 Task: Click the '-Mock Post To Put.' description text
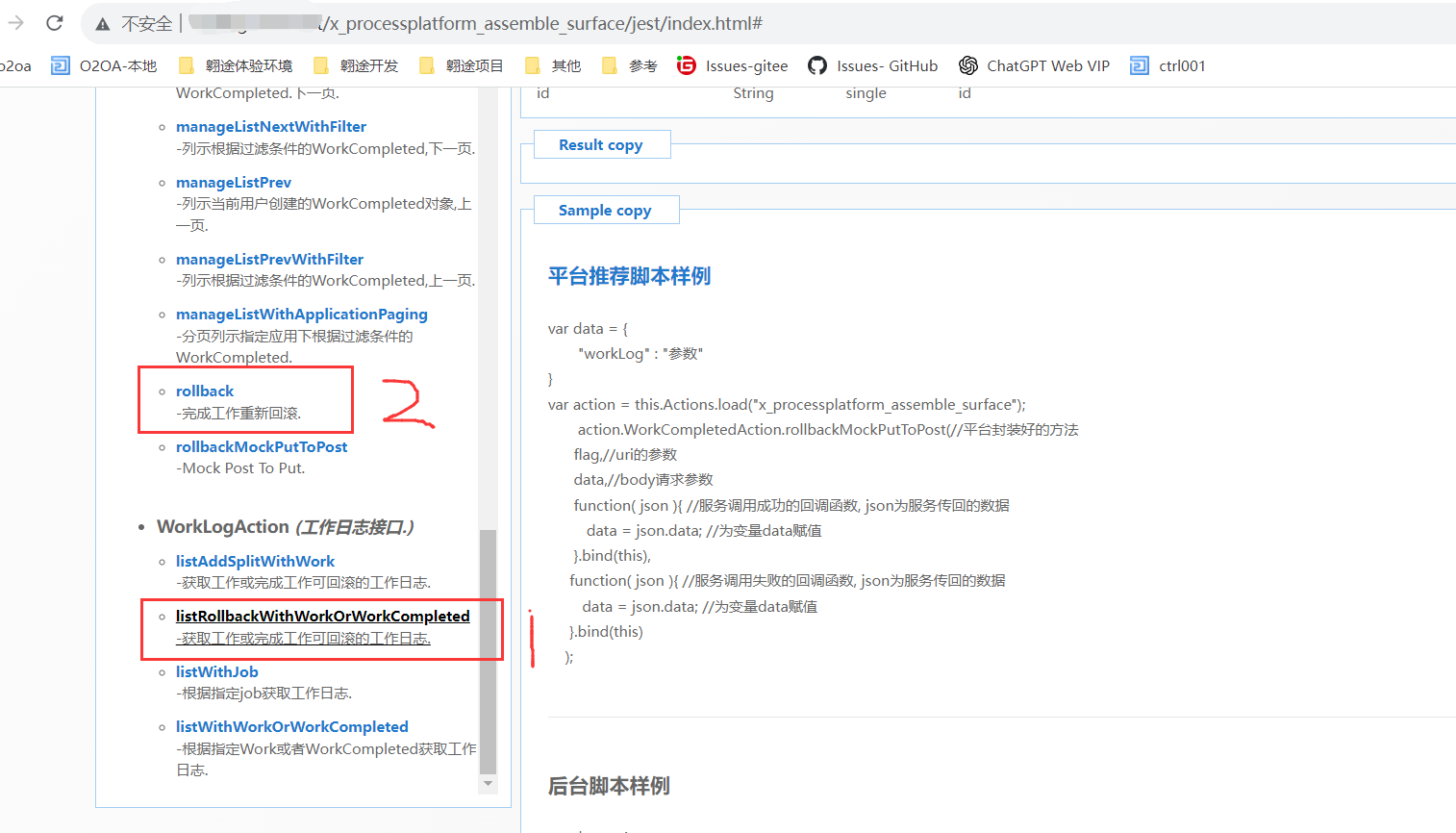240,467
